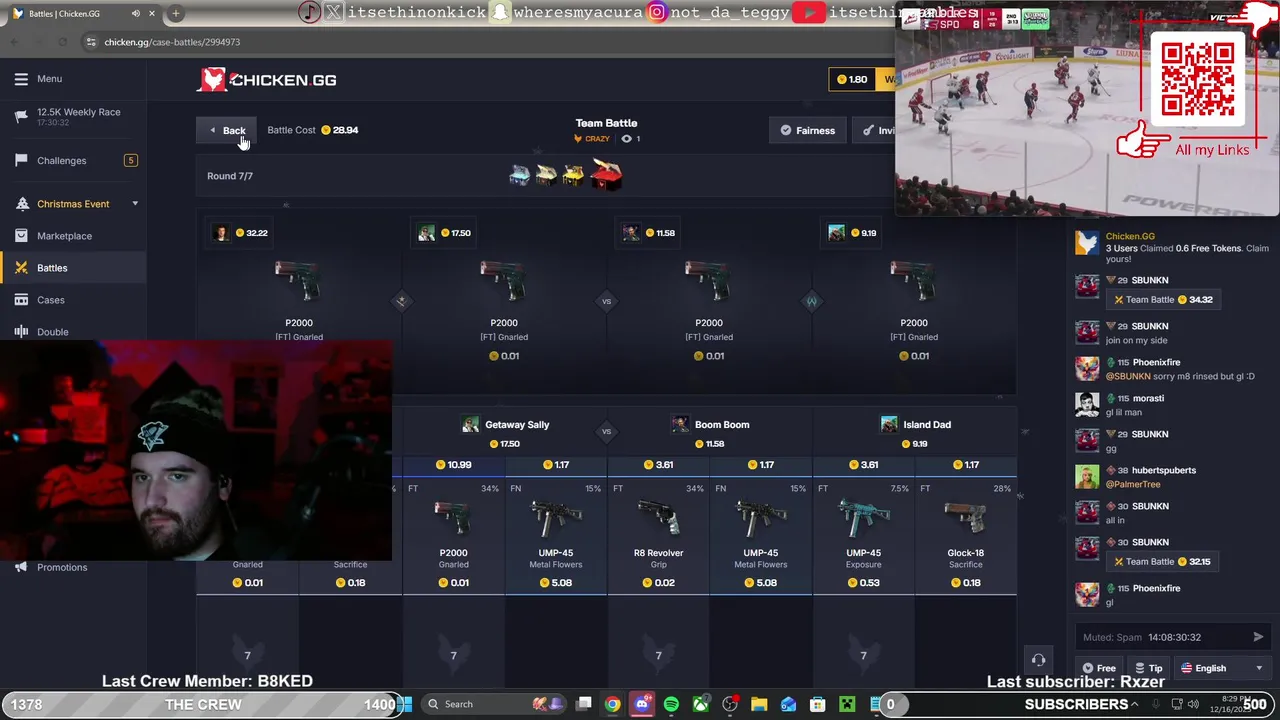Open SBUNKN's Team Battle 34.32 link
1280x720 pixels.
pyautogui.click(x=1162, y=300)
